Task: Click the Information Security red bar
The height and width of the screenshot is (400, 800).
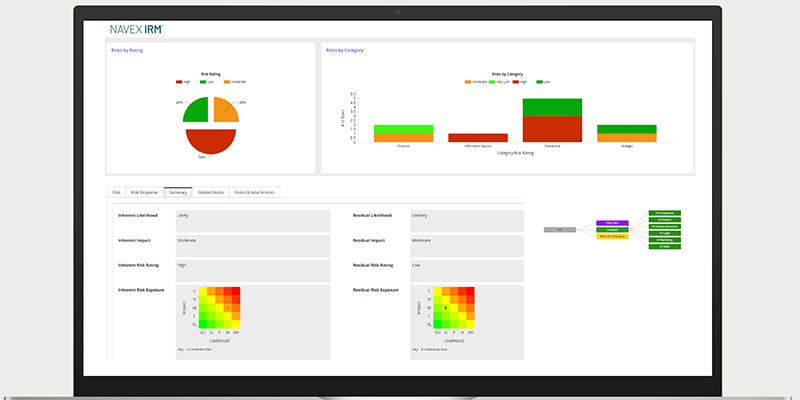Action: 478,138
